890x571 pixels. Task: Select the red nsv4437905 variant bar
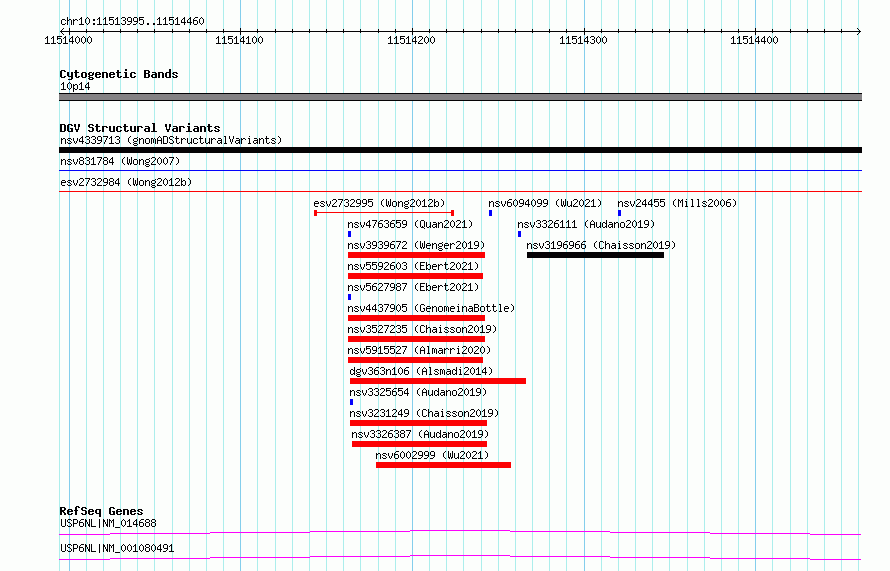coord(416,318)
